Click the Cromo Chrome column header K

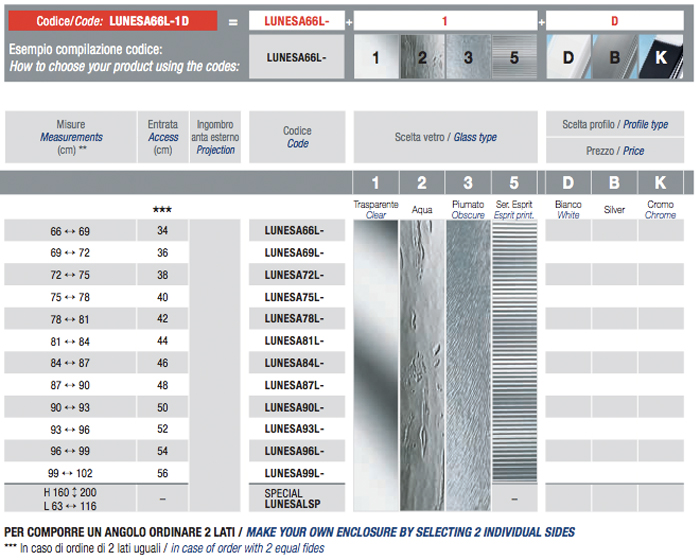point(660,183)
